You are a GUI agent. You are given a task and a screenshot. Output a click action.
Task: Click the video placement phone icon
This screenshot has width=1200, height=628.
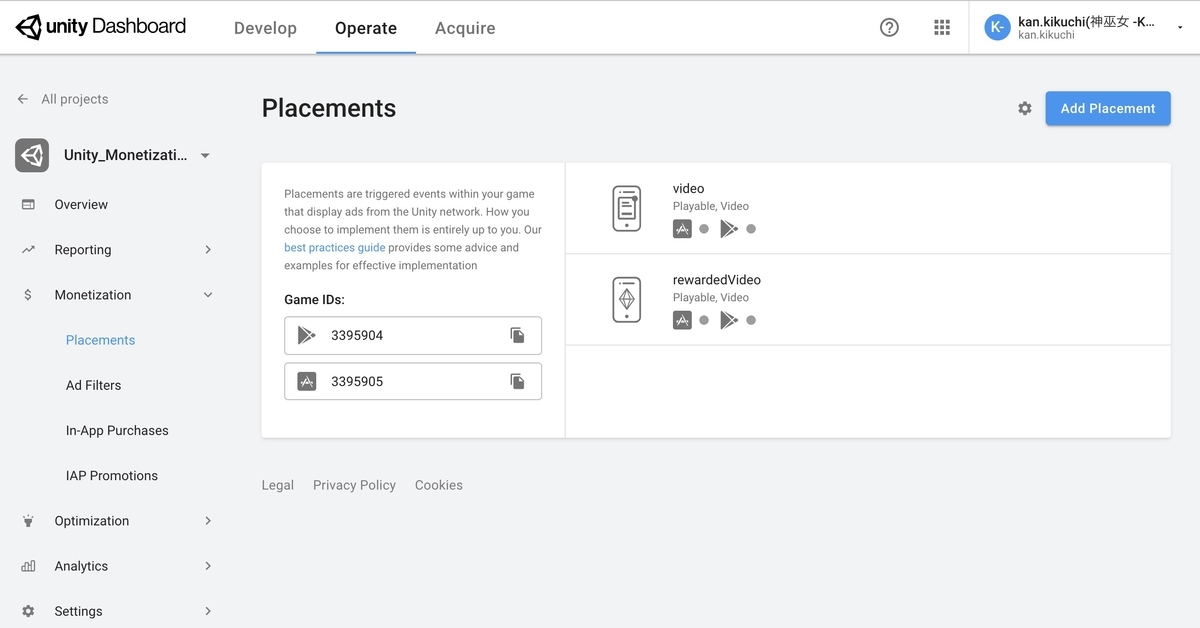tap(626, 208)
